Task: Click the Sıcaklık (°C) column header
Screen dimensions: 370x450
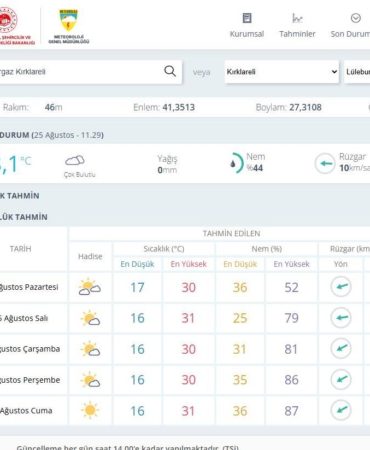Action: coord(164,249)
